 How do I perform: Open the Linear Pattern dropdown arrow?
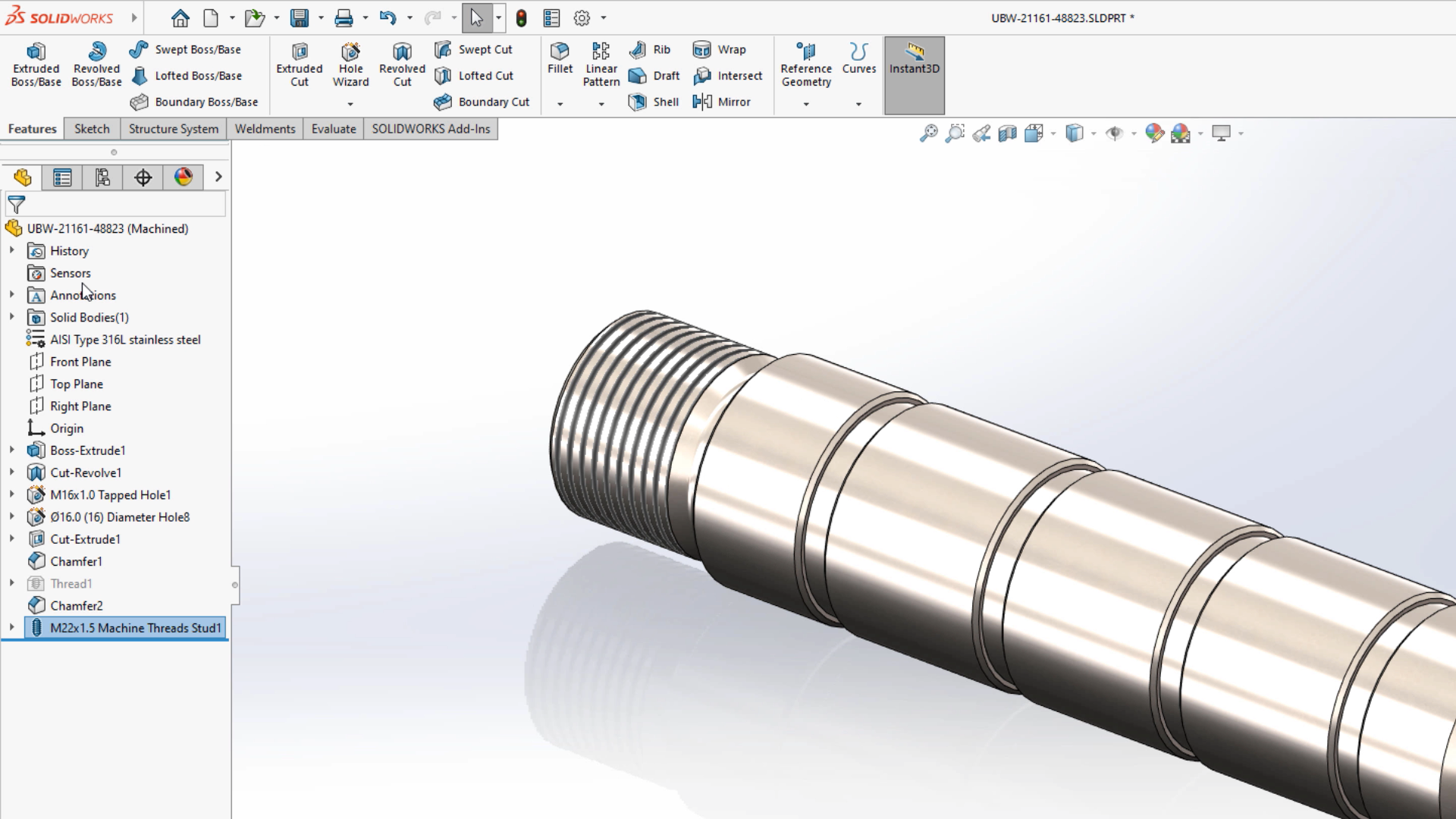point(601,104)
